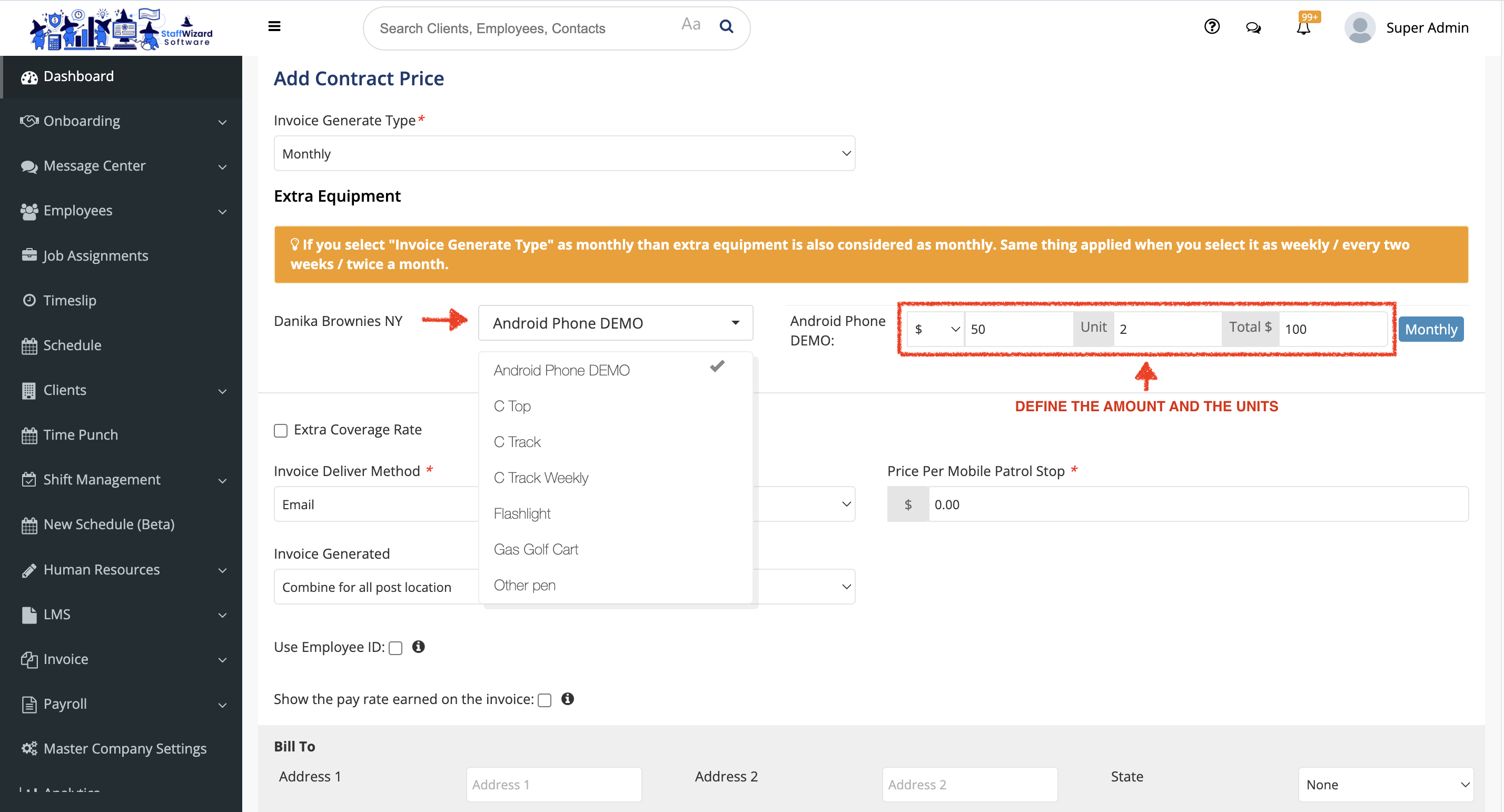Viewport: 1504px width, 812px height.
Task: Open the State dropdown showing None
Action: pos(1386,784)
